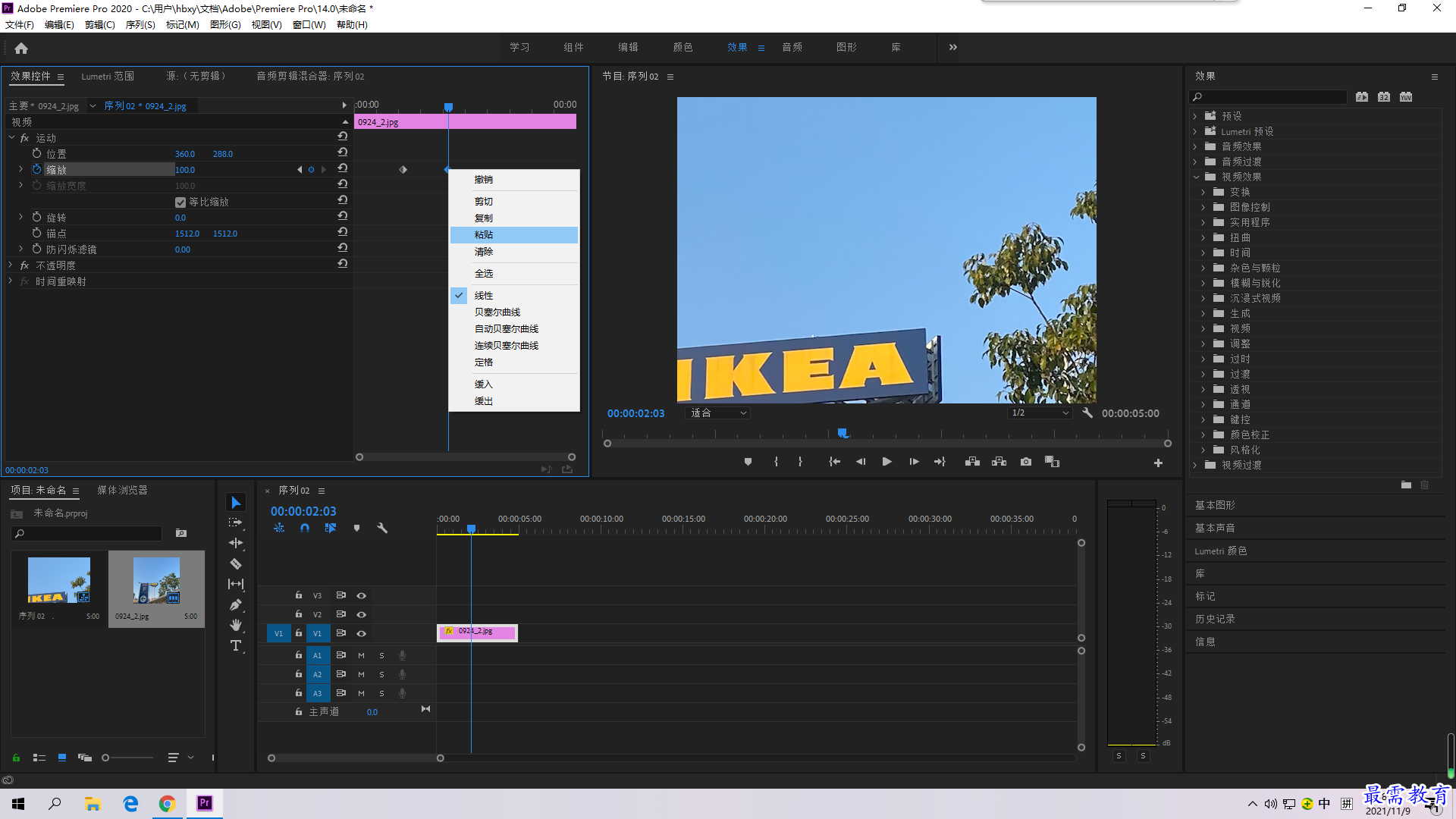This screenshot has height=819, width=1456.
Task: Toggle linked selection in timeline
Action: [331, 528]
